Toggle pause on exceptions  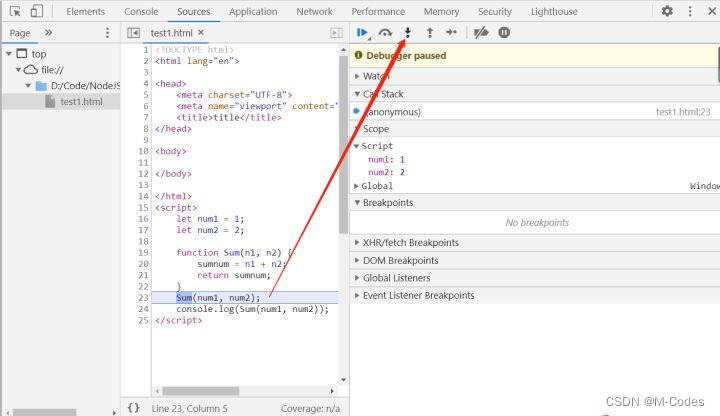(x=504, y=33)
